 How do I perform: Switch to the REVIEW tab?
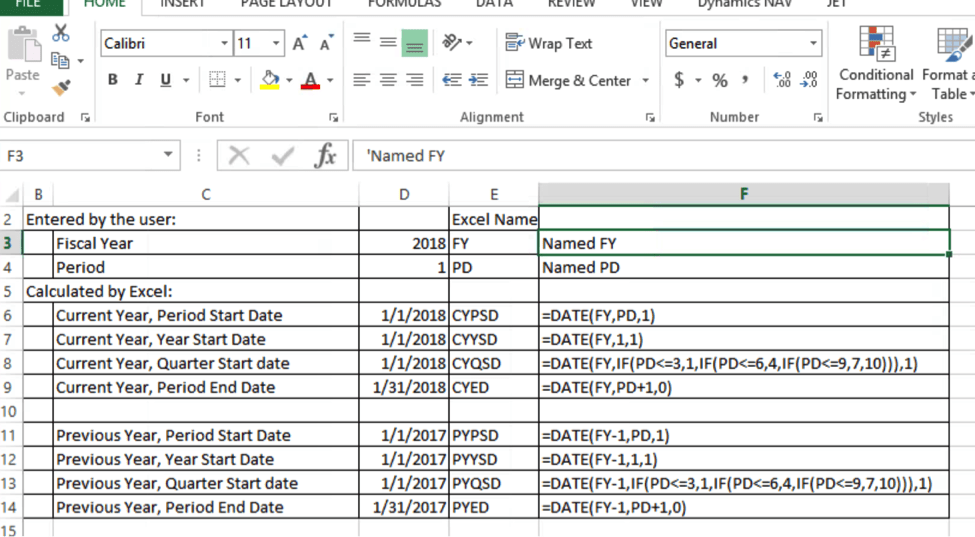[x=571, y=4]
